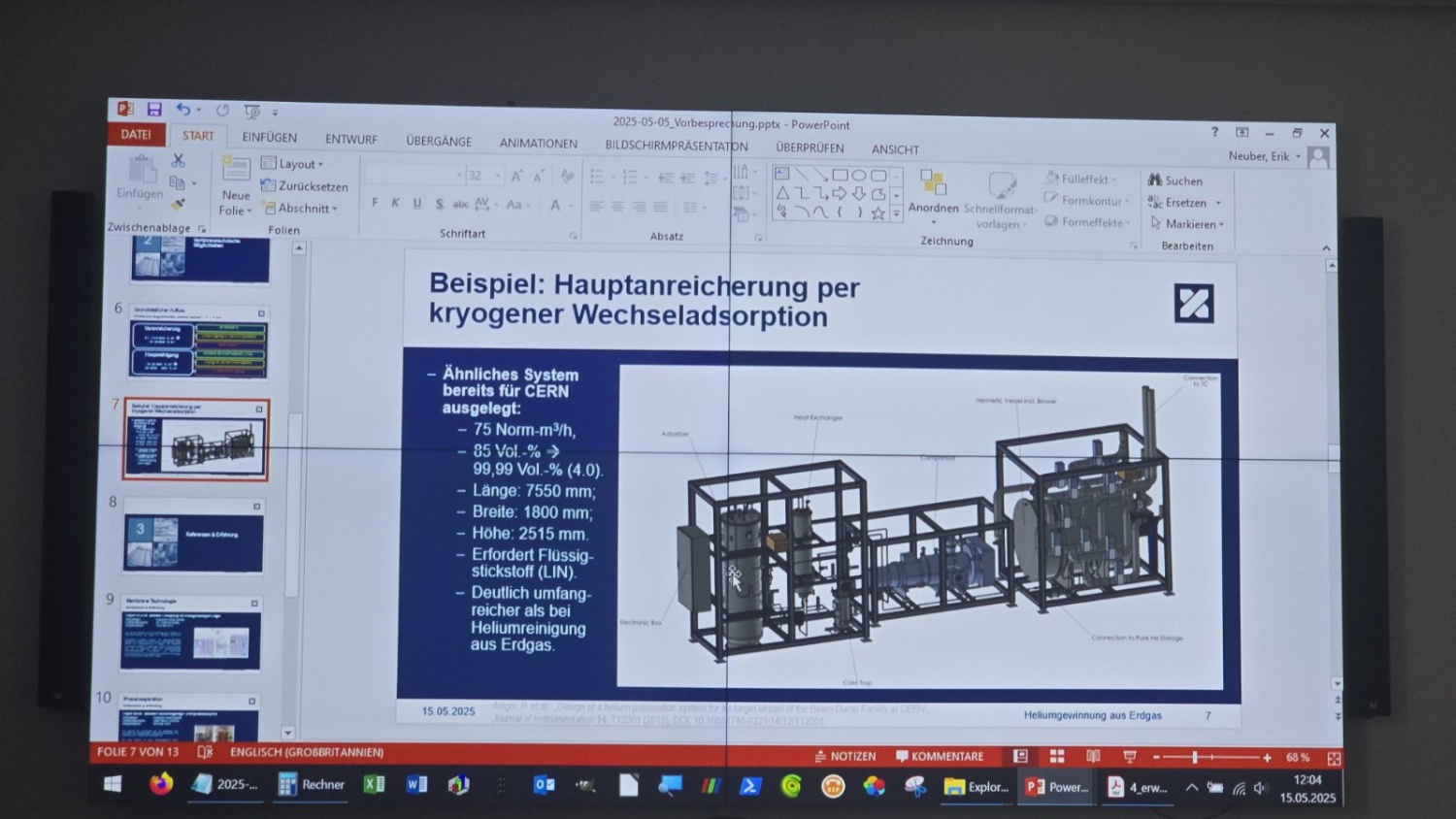
Task: Click fit slide to window icon
Action: click(x=1334, y=758)
